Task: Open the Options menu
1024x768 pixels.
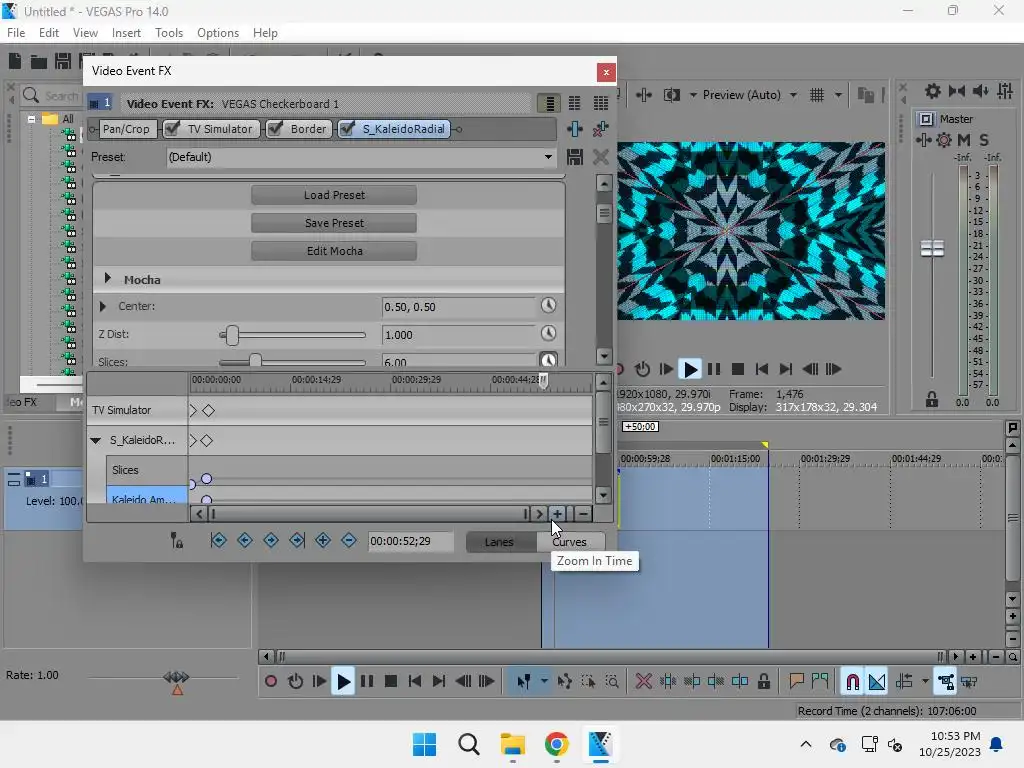Action: (x=218, y=33)
